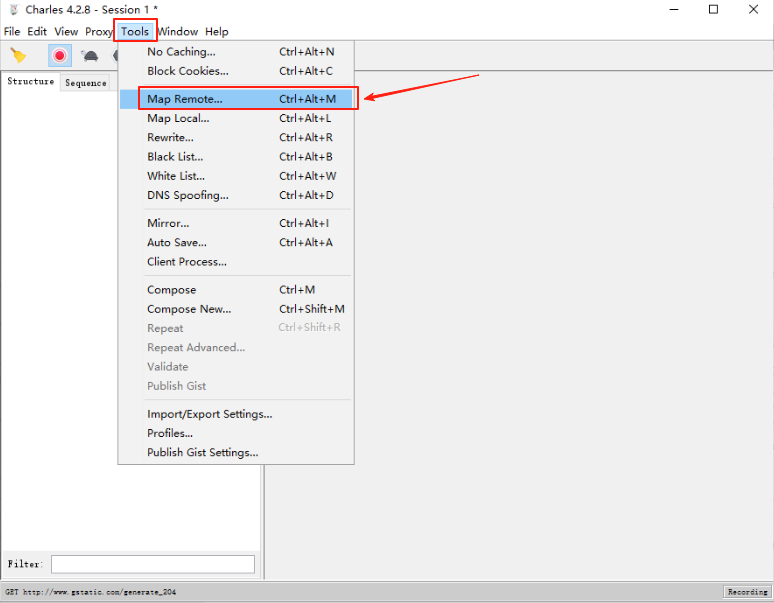Image resolution: width=774 pixels, height=603 pixels.
Task: Toggle the red recording button
Action: 60,55
